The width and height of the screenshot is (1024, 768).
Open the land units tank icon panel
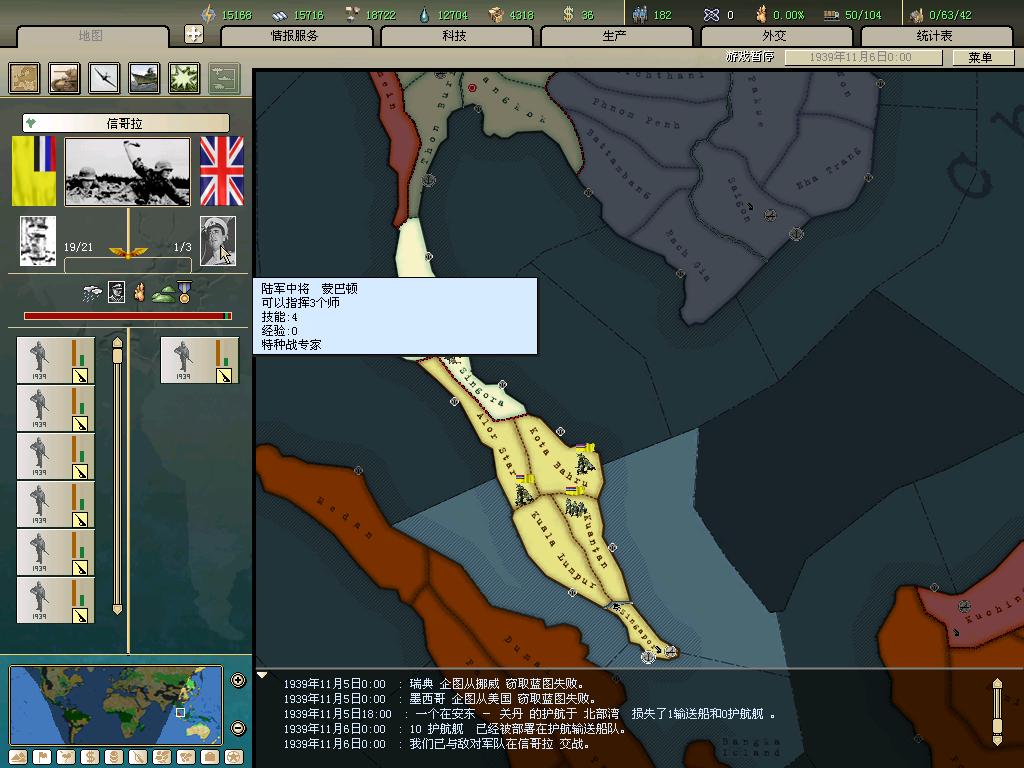65,78
